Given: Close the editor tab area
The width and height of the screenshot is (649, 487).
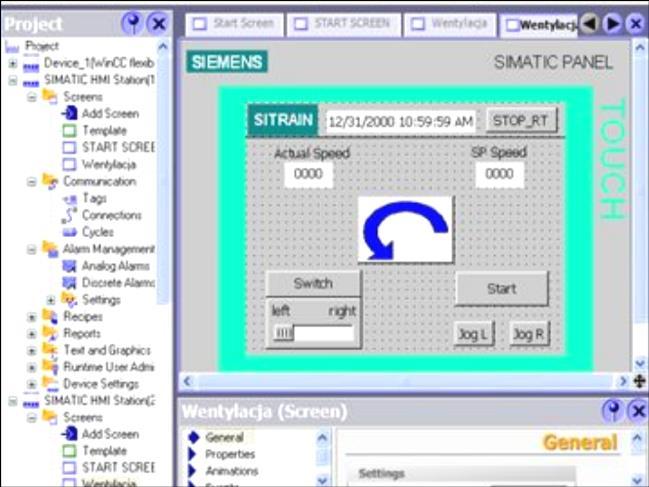Looking at the screenshot, I should 636,24.
